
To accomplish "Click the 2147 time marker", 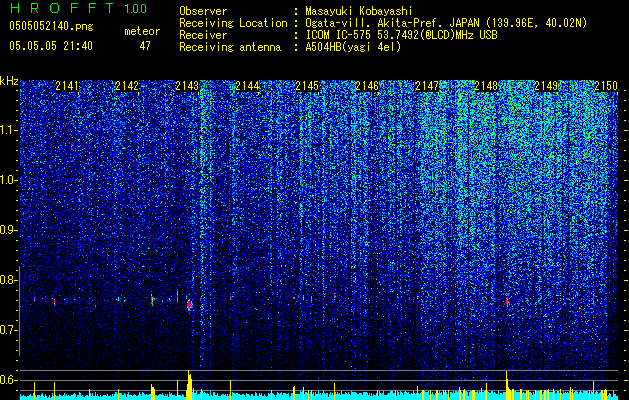I will point(427,85).
